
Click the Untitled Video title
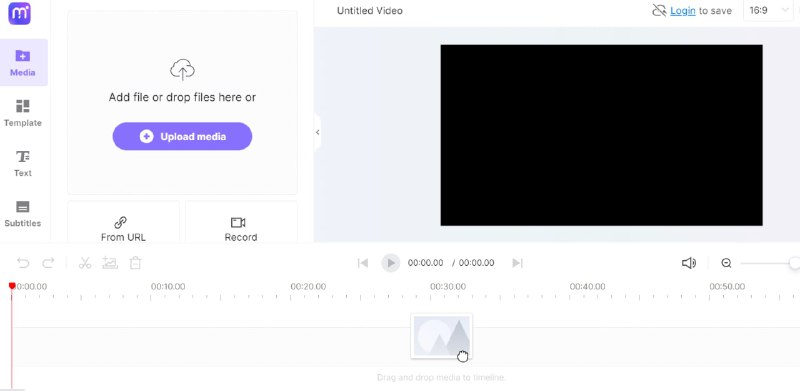click(x=369, y=11)
